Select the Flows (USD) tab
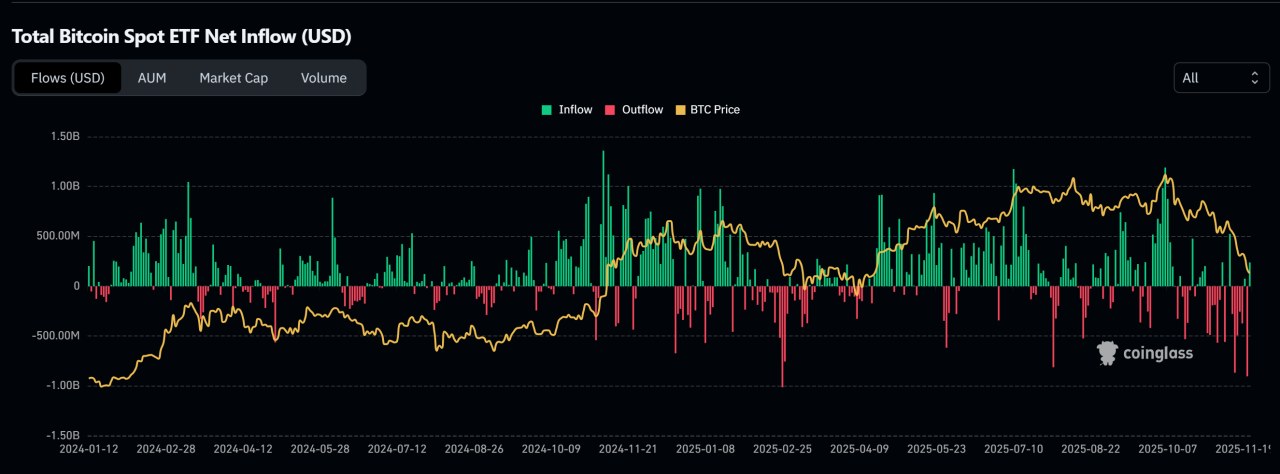Viewport: 1280px width, 474px height. pos(68,78)
